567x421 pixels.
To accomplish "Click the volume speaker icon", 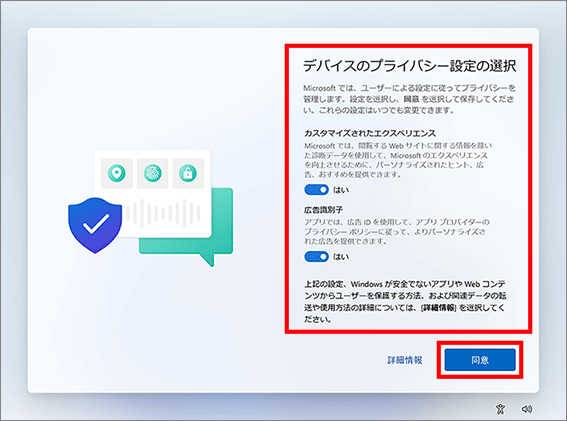I will click(x=526, y=409).
